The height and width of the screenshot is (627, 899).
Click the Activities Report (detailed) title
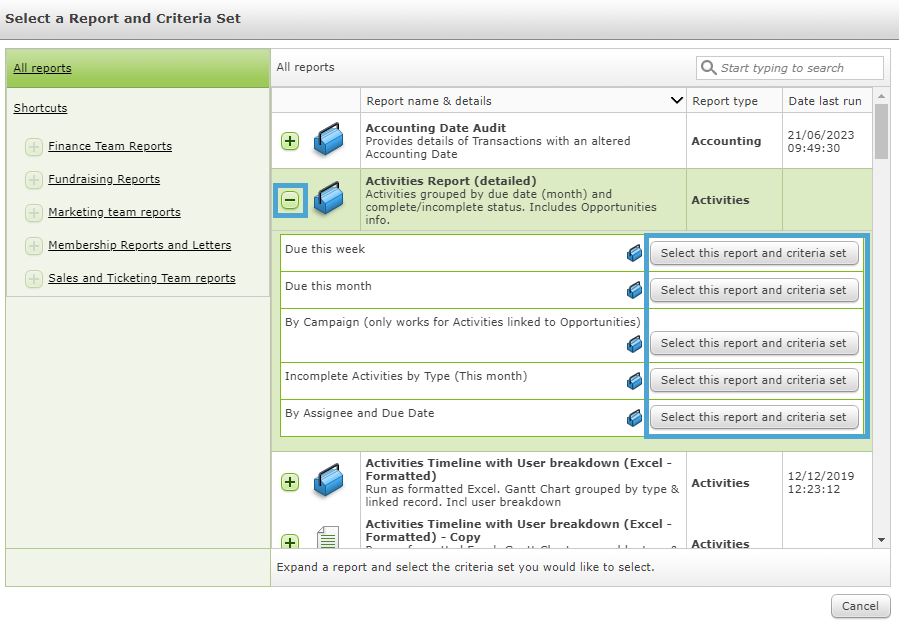pos(451,181)
